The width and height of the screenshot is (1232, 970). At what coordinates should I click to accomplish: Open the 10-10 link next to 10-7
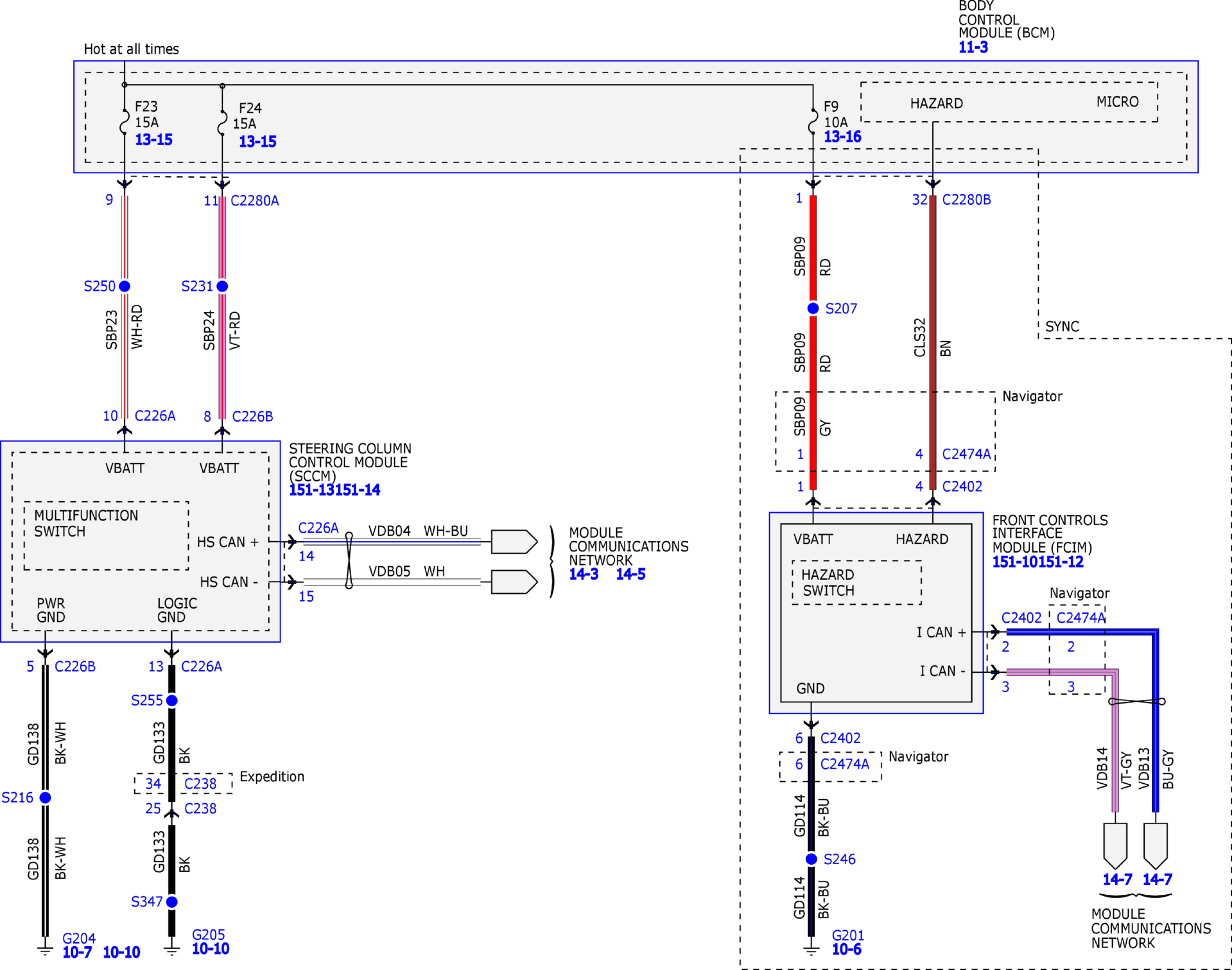121,953
